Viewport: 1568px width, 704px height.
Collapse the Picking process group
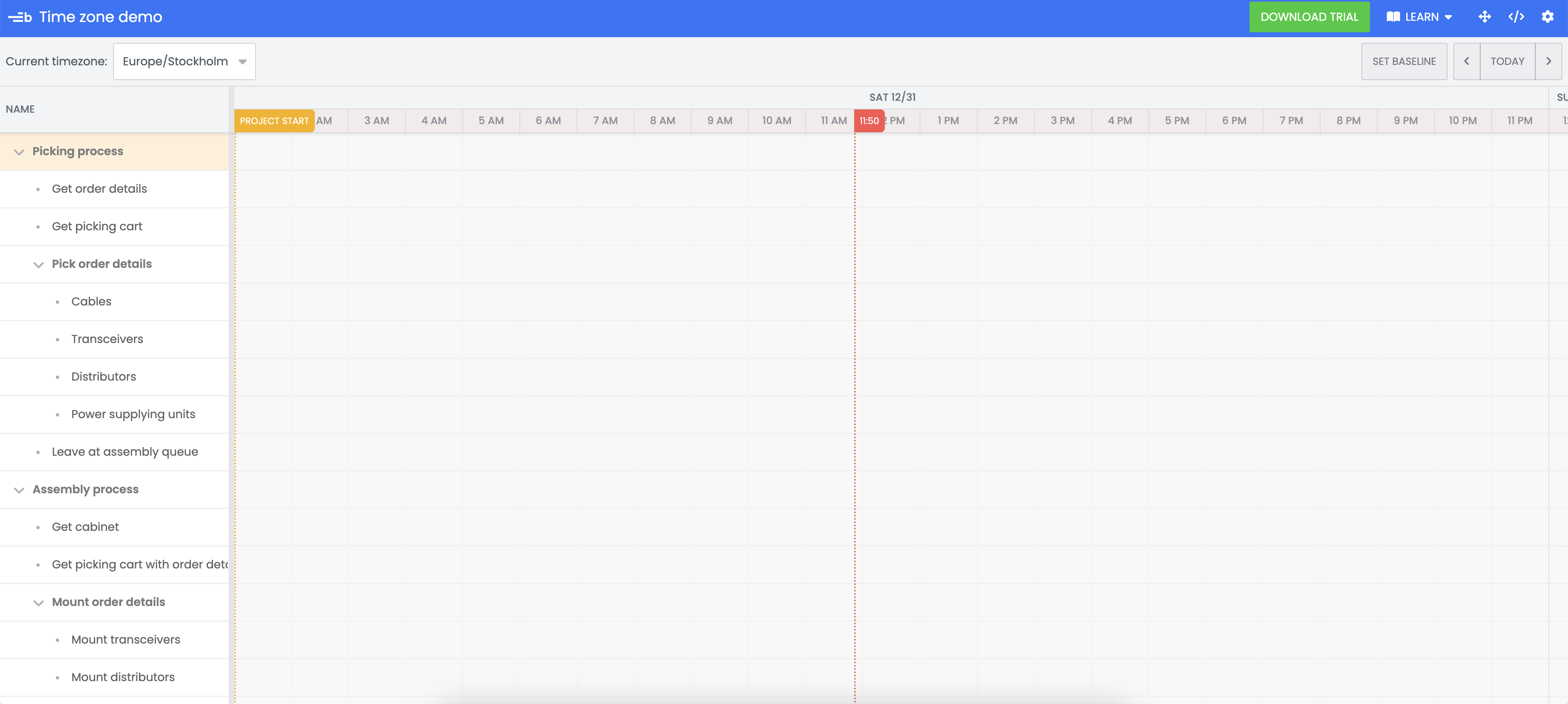19,151
